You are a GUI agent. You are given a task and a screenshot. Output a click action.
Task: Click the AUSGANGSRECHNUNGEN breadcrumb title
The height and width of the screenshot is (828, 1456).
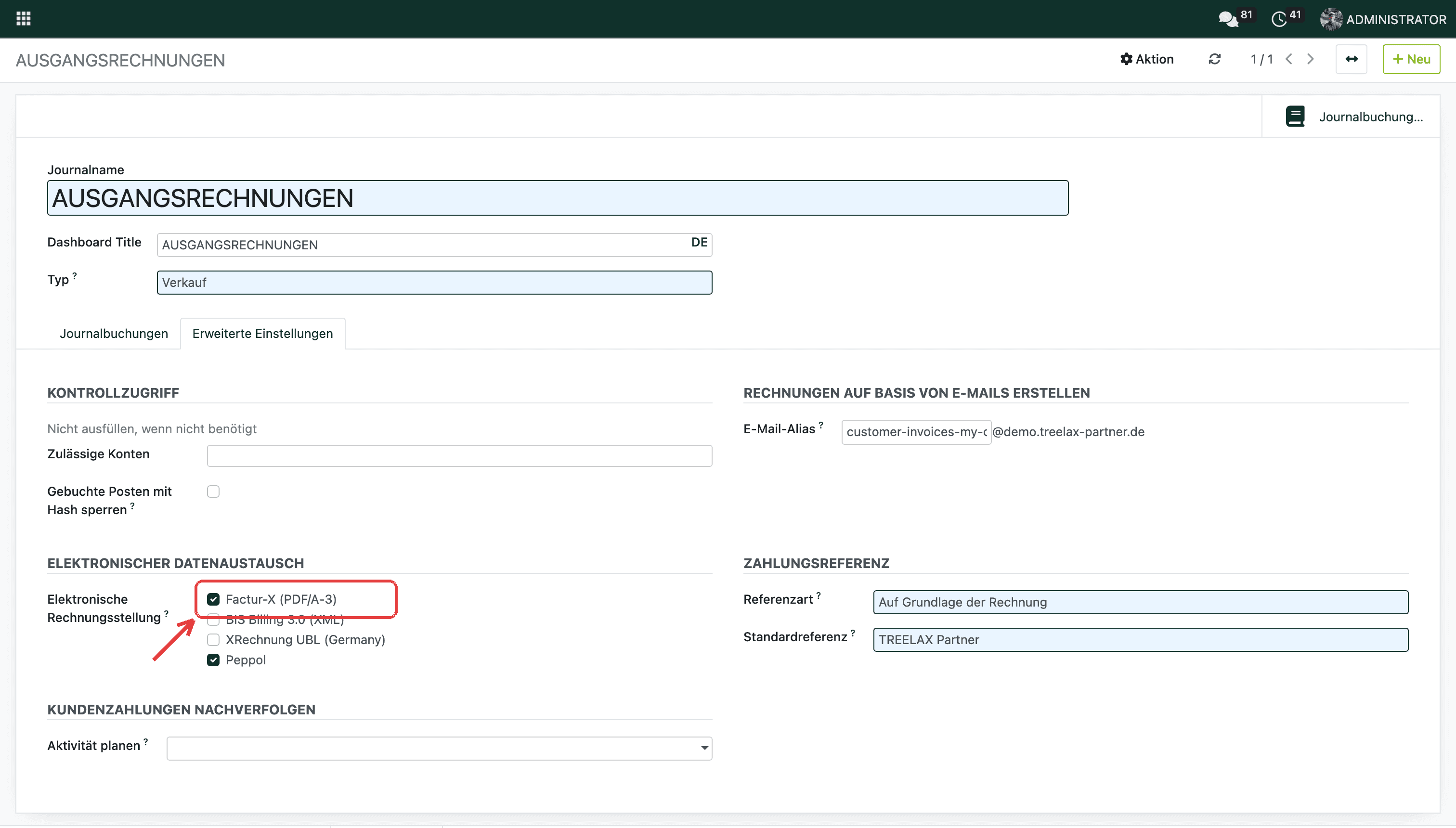tap(120, 60)
